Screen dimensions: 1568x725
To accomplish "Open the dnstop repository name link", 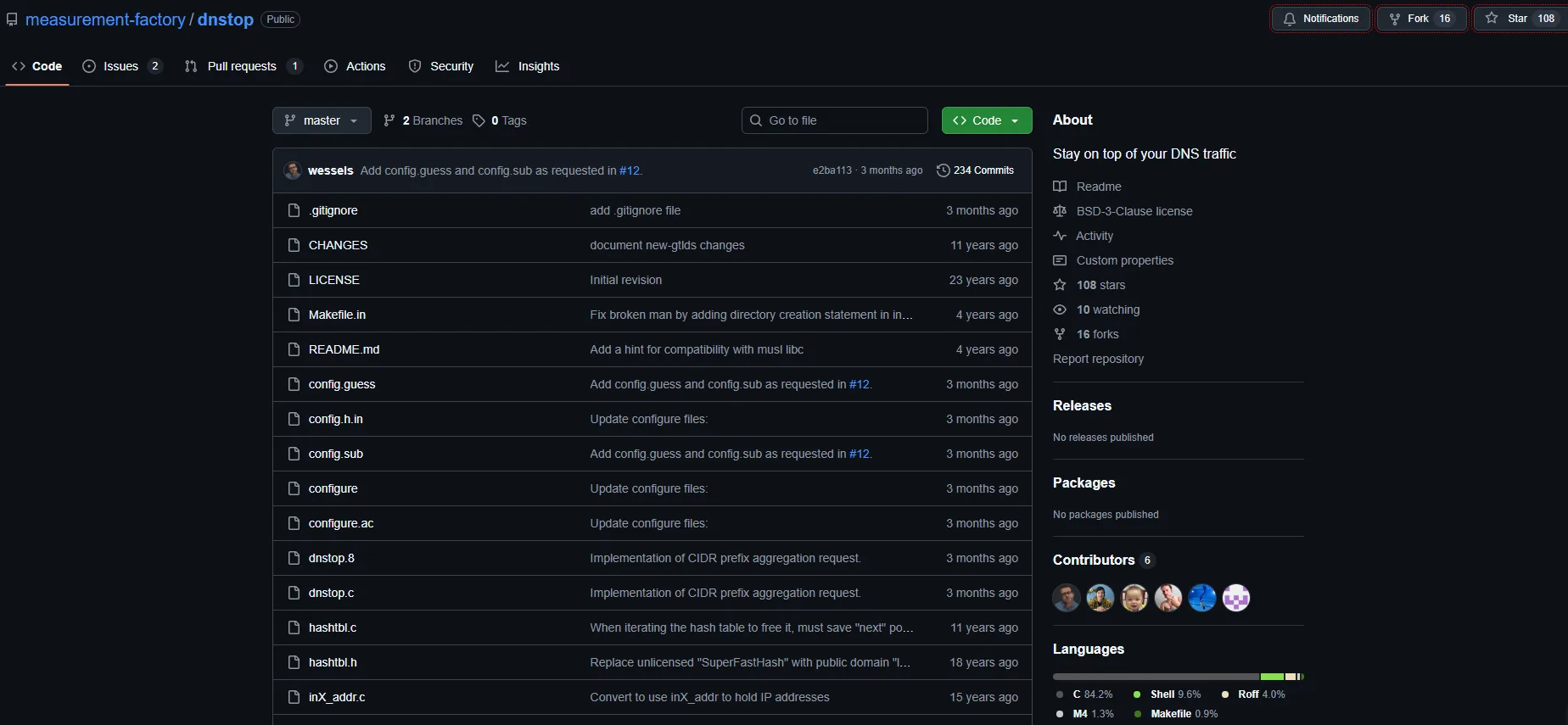I will 226,20.
